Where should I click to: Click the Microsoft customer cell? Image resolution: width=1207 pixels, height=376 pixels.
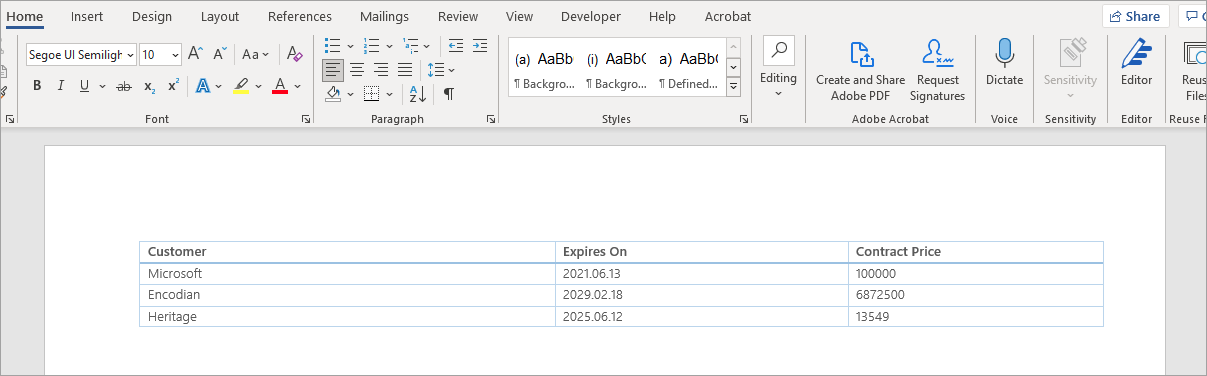tap(347, 273)
